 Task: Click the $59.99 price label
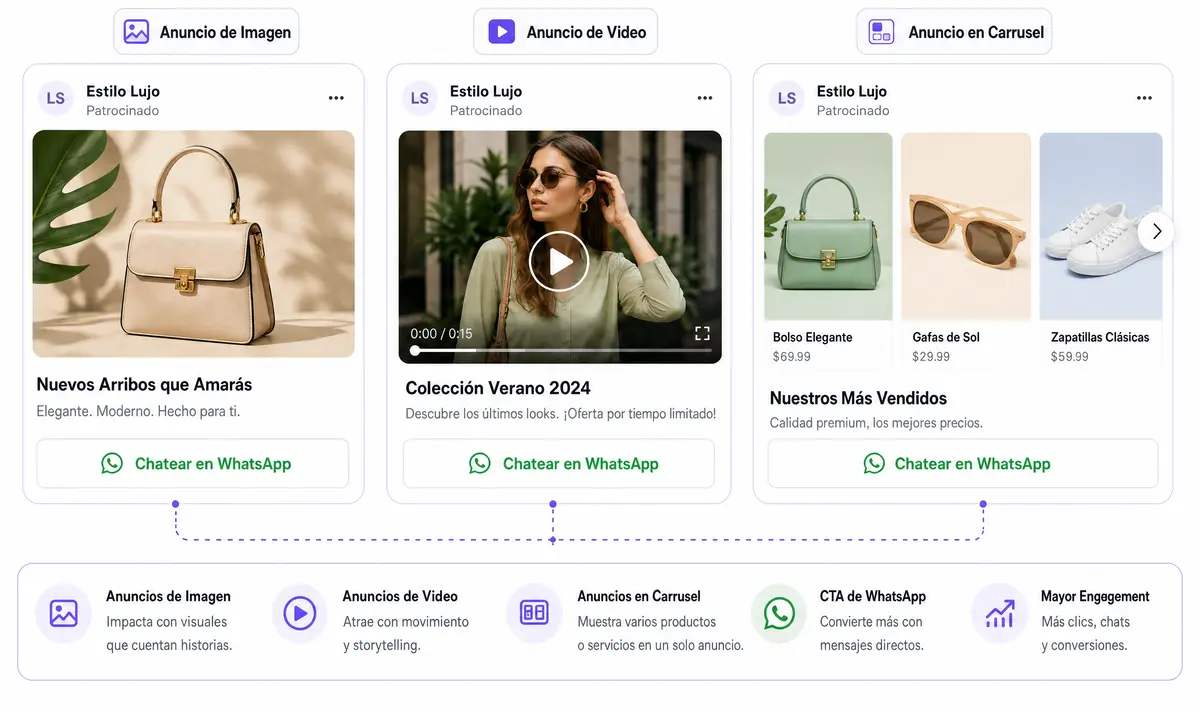pyautogui.click(x=1070, y=356)
